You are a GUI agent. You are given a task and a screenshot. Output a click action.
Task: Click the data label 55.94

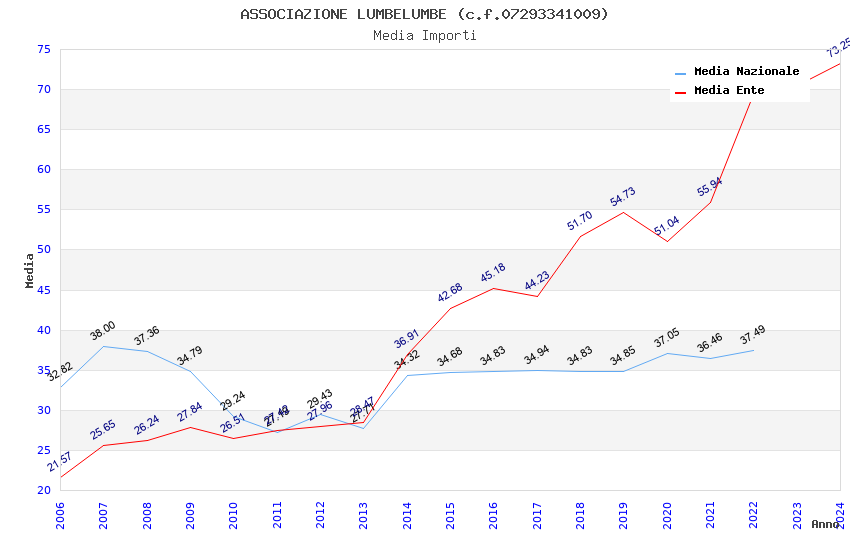tap(710, 186)
